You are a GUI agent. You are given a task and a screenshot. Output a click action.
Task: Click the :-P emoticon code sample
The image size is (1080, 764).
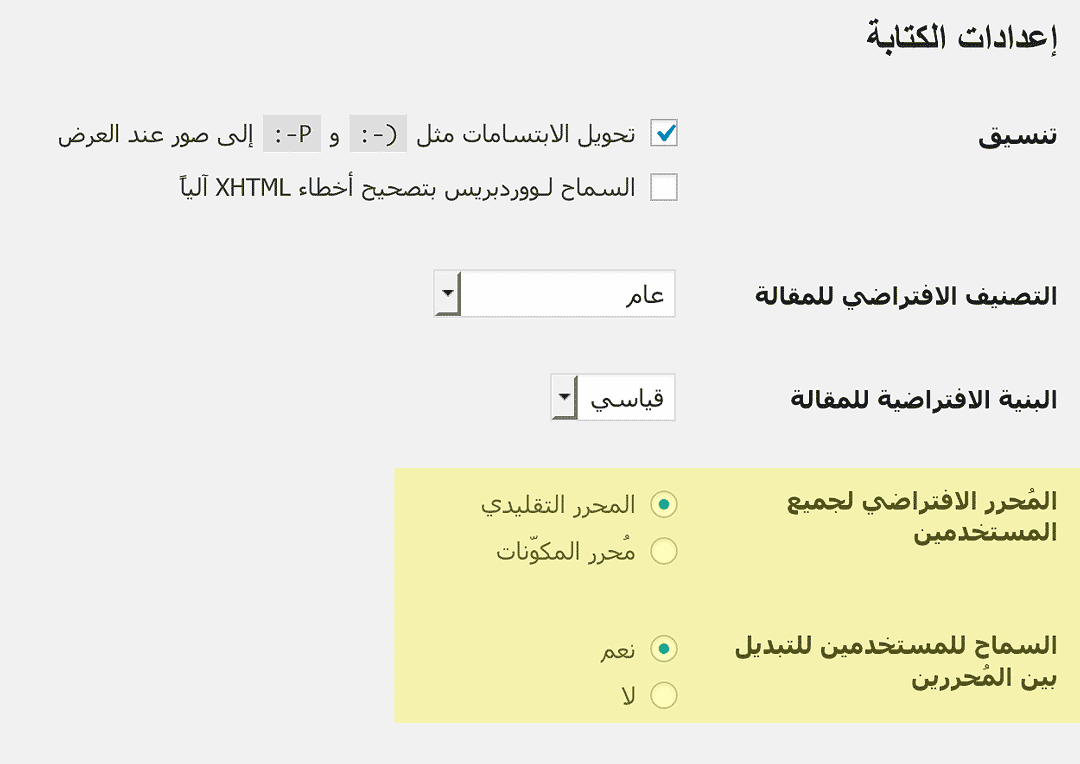[x=292, y=134]
